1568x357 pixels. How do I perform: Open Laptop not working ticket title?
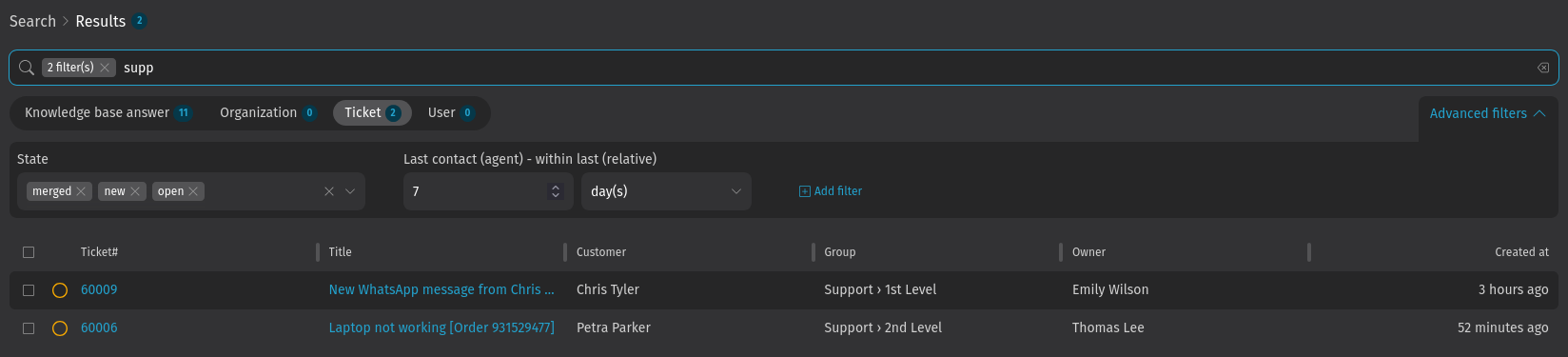[441, 327]
